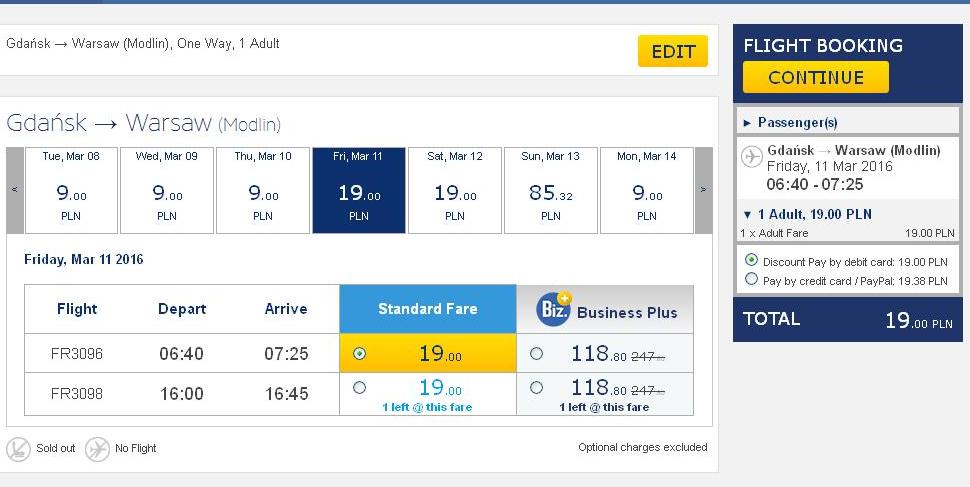Click the yellow CONTINUE button

point(815,77)
